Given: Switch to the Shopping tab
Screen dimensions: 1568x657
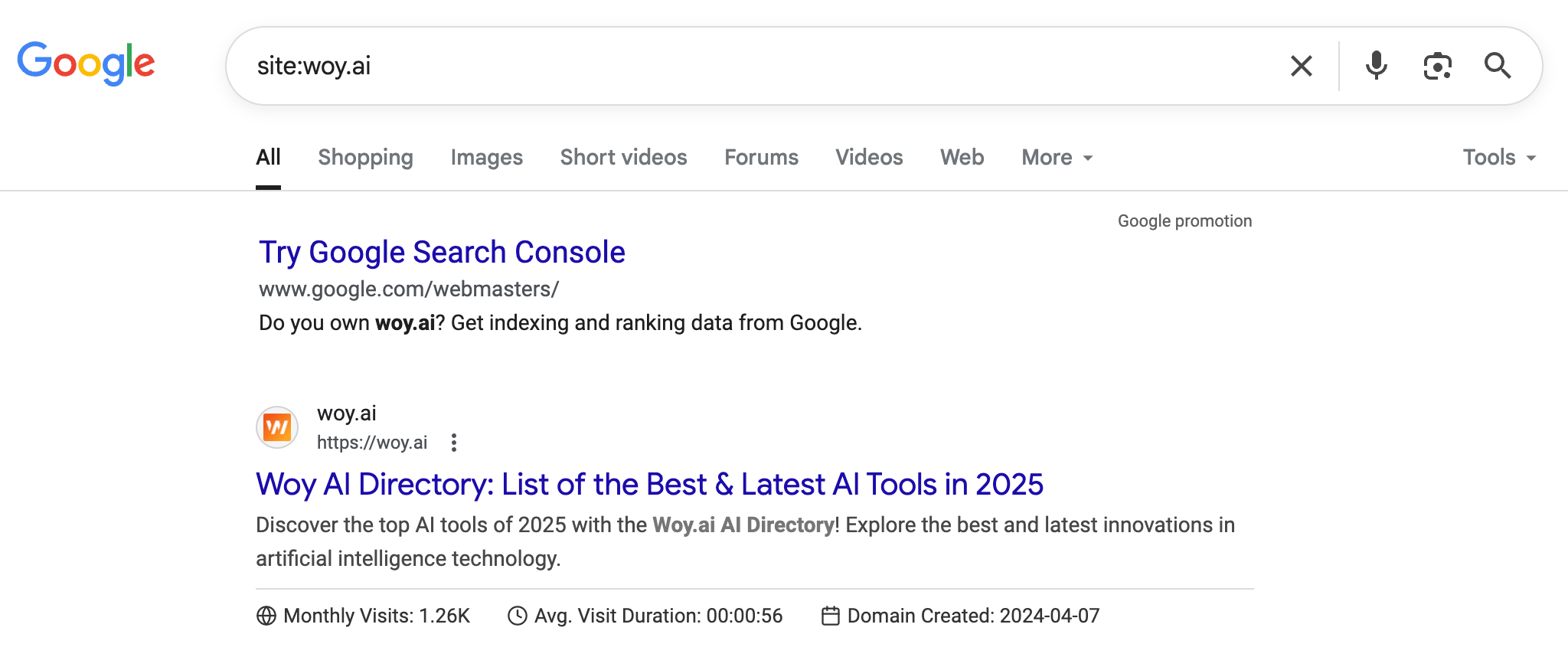Looking at the screenshot, I should pyautogui.click(x=365, y=158).
